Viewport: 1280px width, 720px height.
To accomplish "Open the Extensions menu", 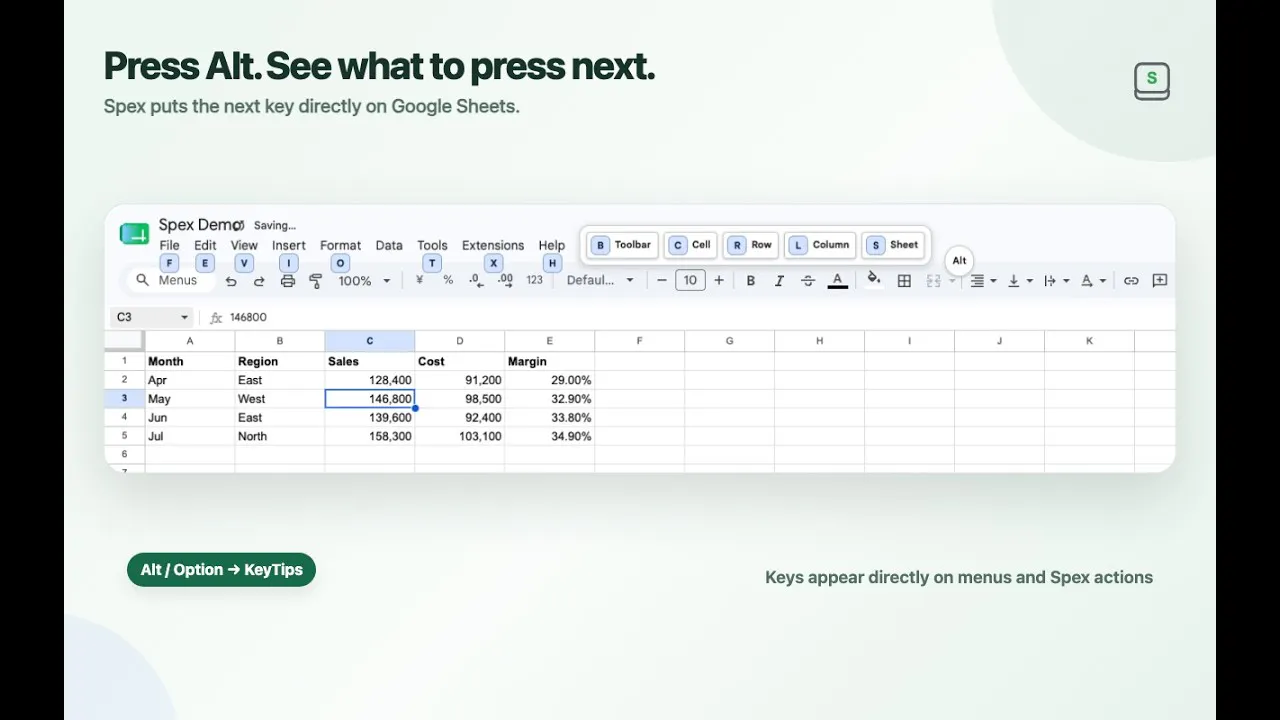I will click(493, 245).
